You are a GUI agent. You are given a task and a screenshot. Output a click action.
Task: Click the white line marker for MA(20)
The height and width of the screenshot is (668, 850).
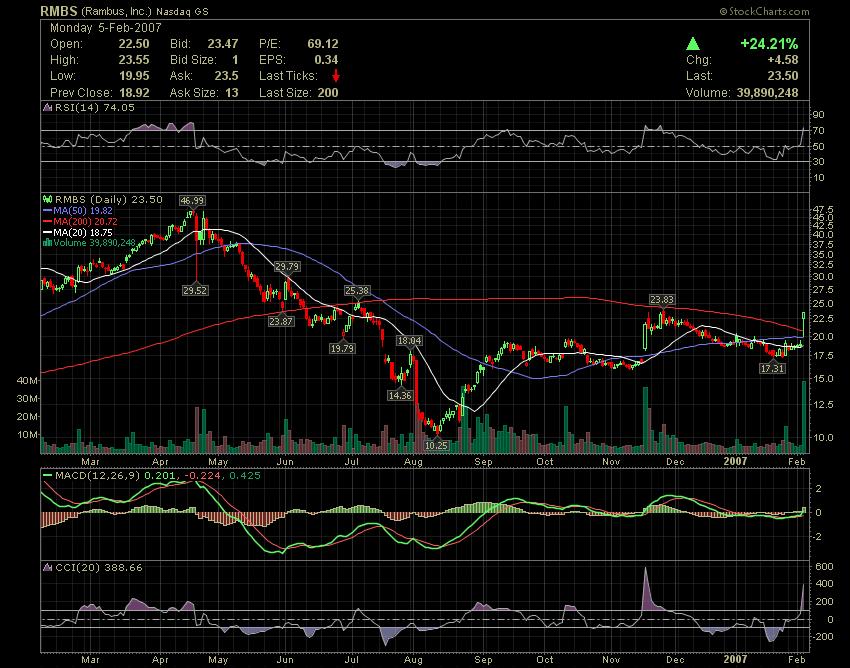pyautogui.click(x=47, y=233)
